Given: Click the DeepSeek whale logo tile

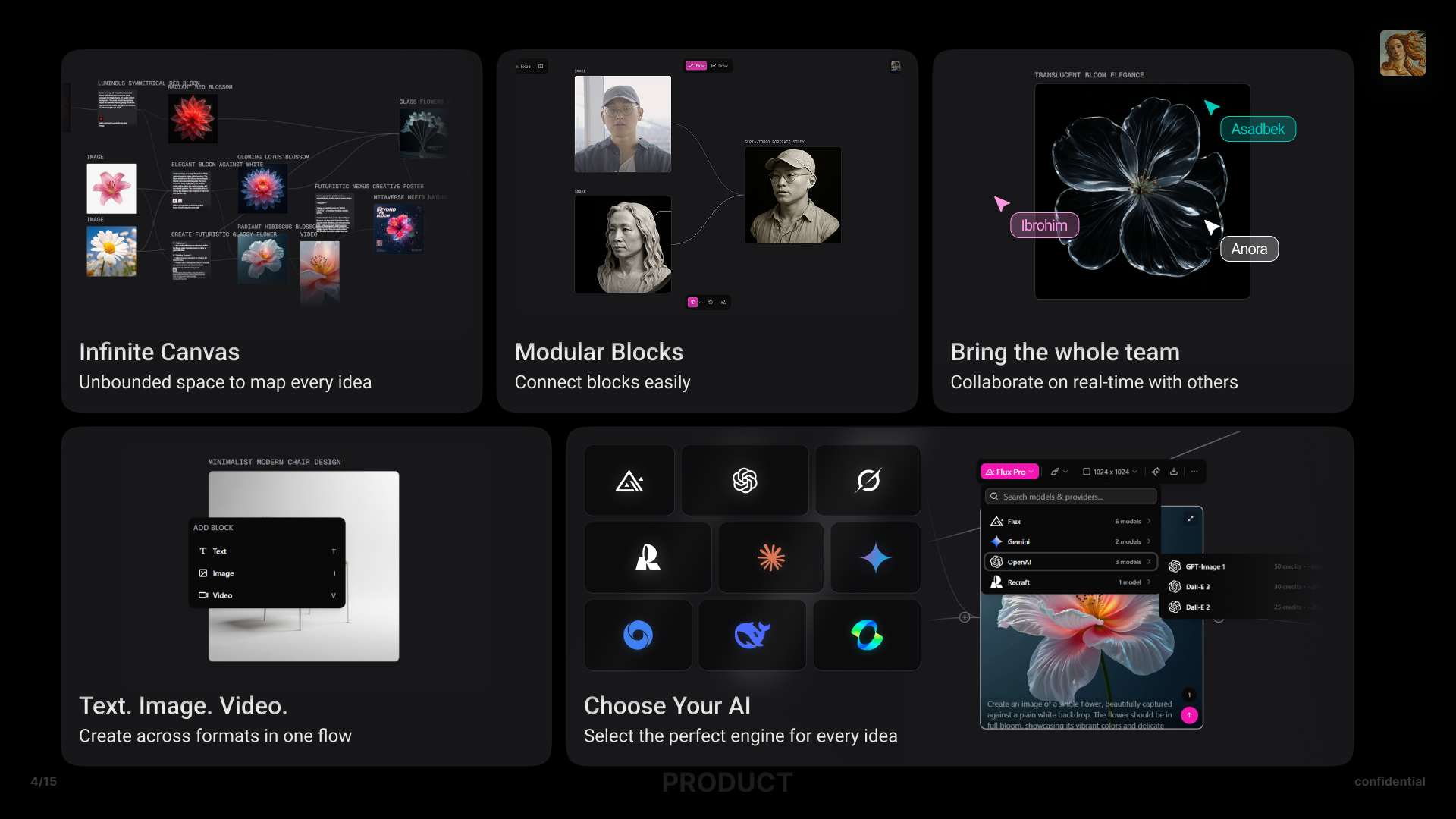Looking at the screenshot, I should [x=752, y=635].
